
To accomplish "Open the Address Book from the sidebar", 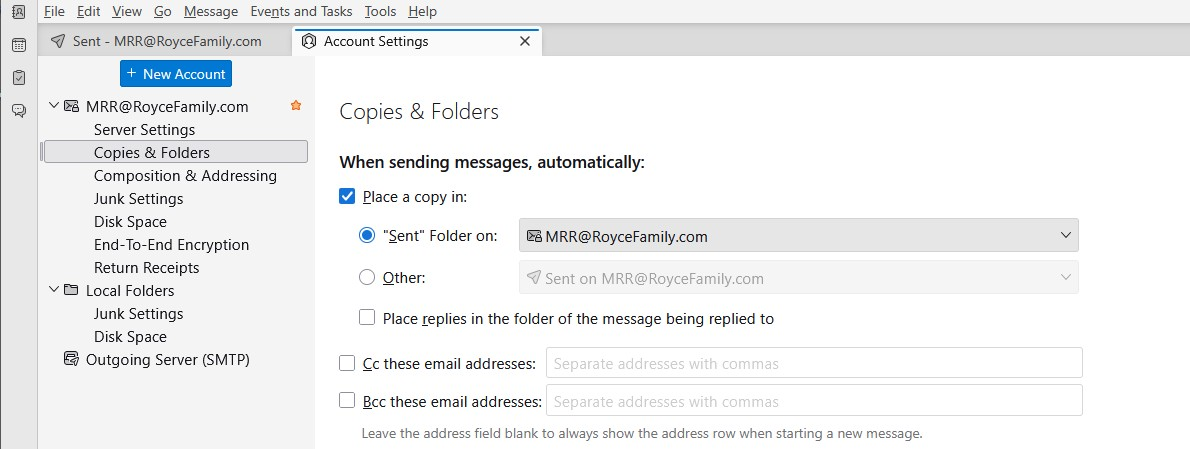I will 18,12.
